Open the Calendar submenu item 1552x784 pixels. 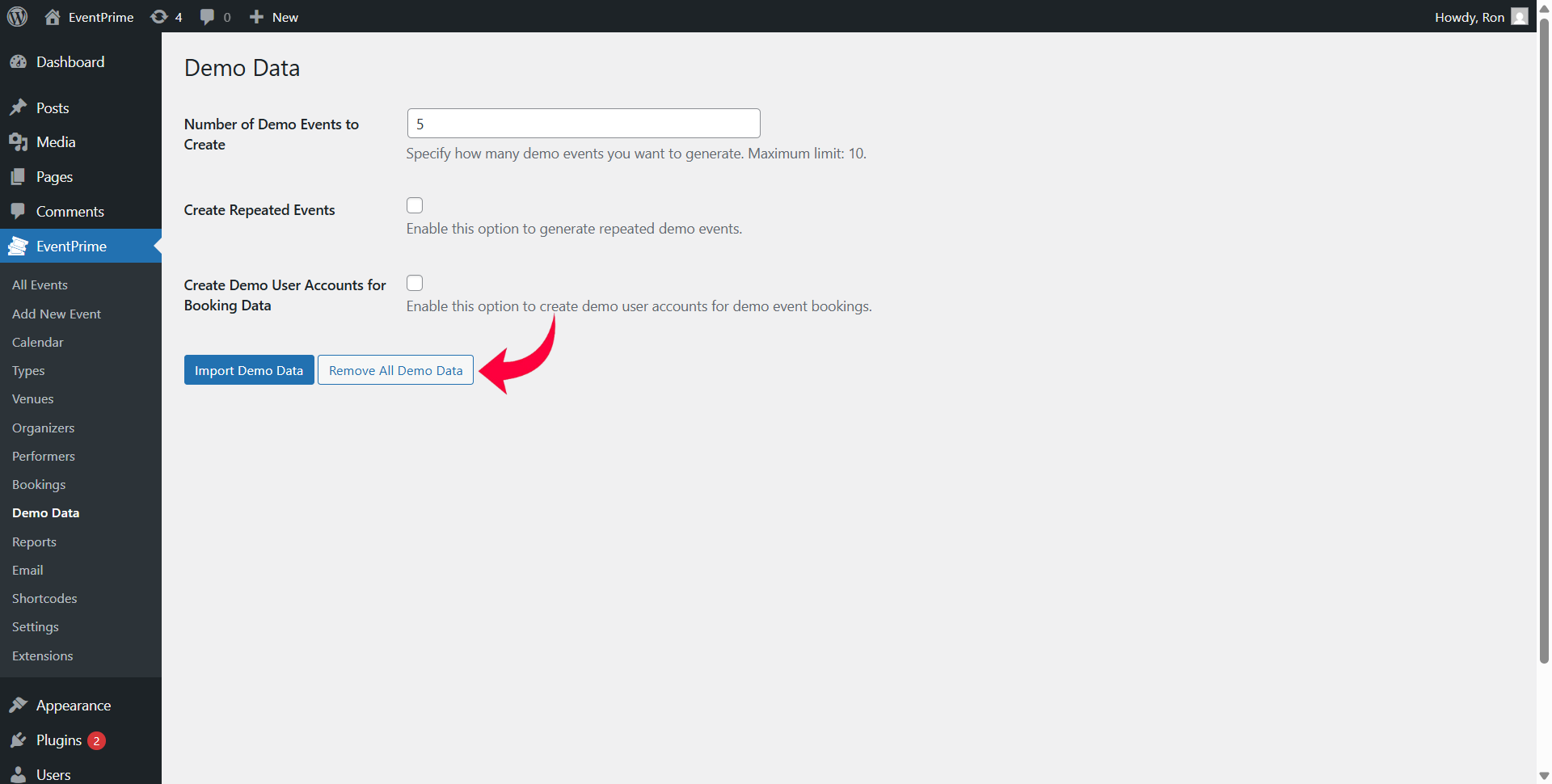(38, 342)
